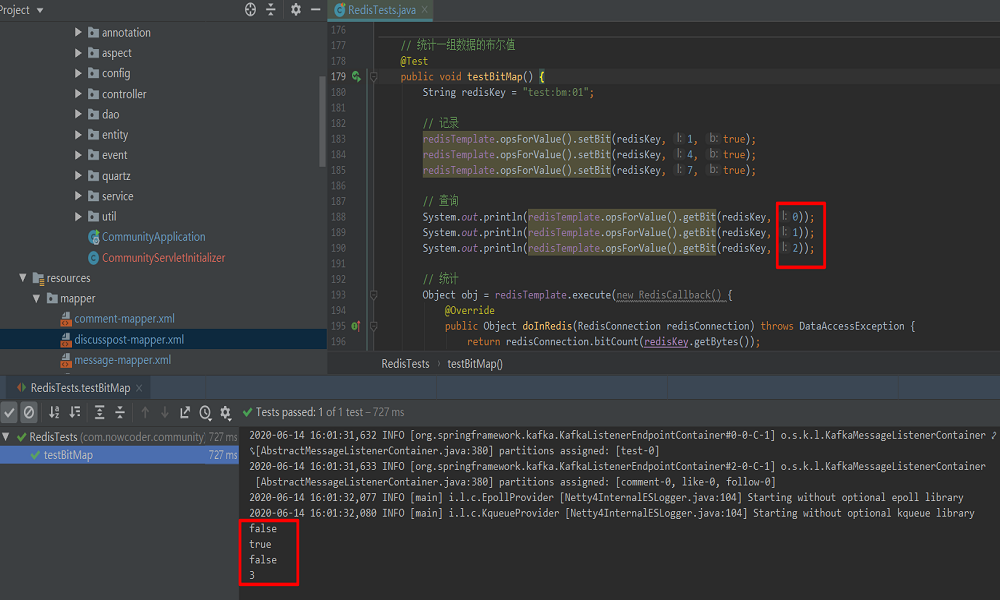Click testBitMap() breadcrumb

474,363
